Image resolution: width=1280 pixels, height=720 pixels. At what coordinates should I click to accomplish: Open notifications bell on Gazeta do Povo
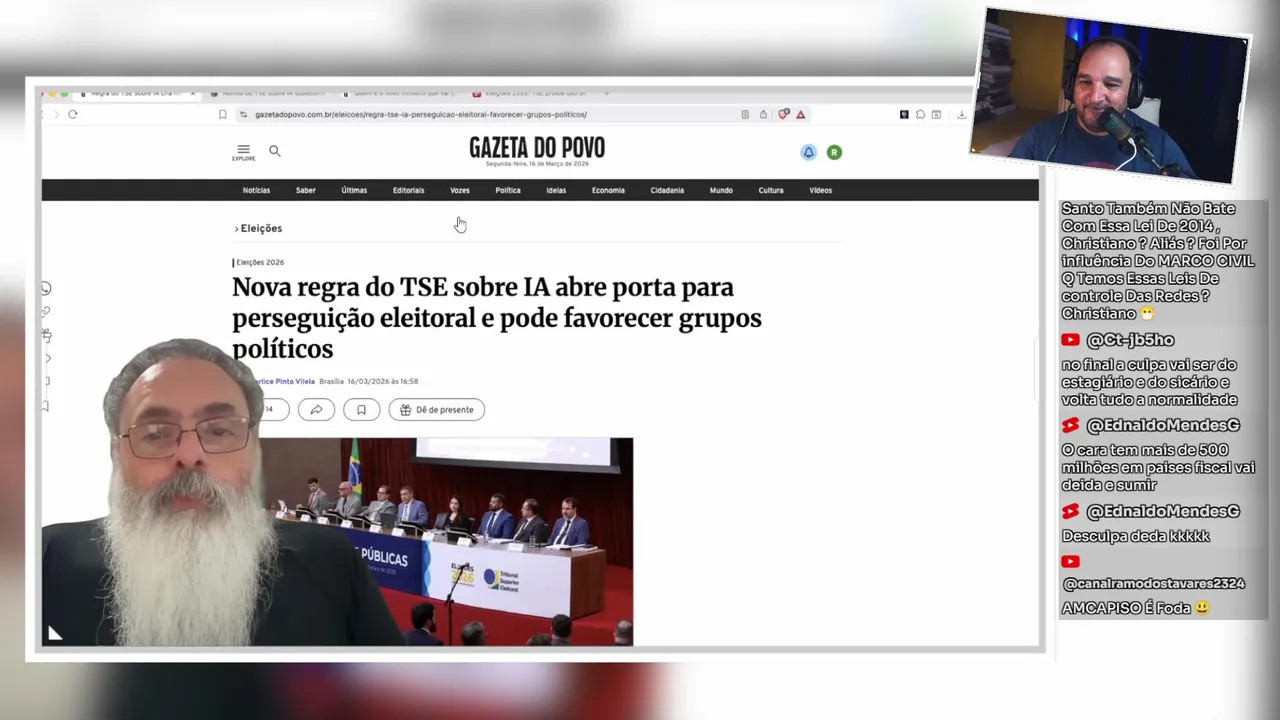point(808,152)
